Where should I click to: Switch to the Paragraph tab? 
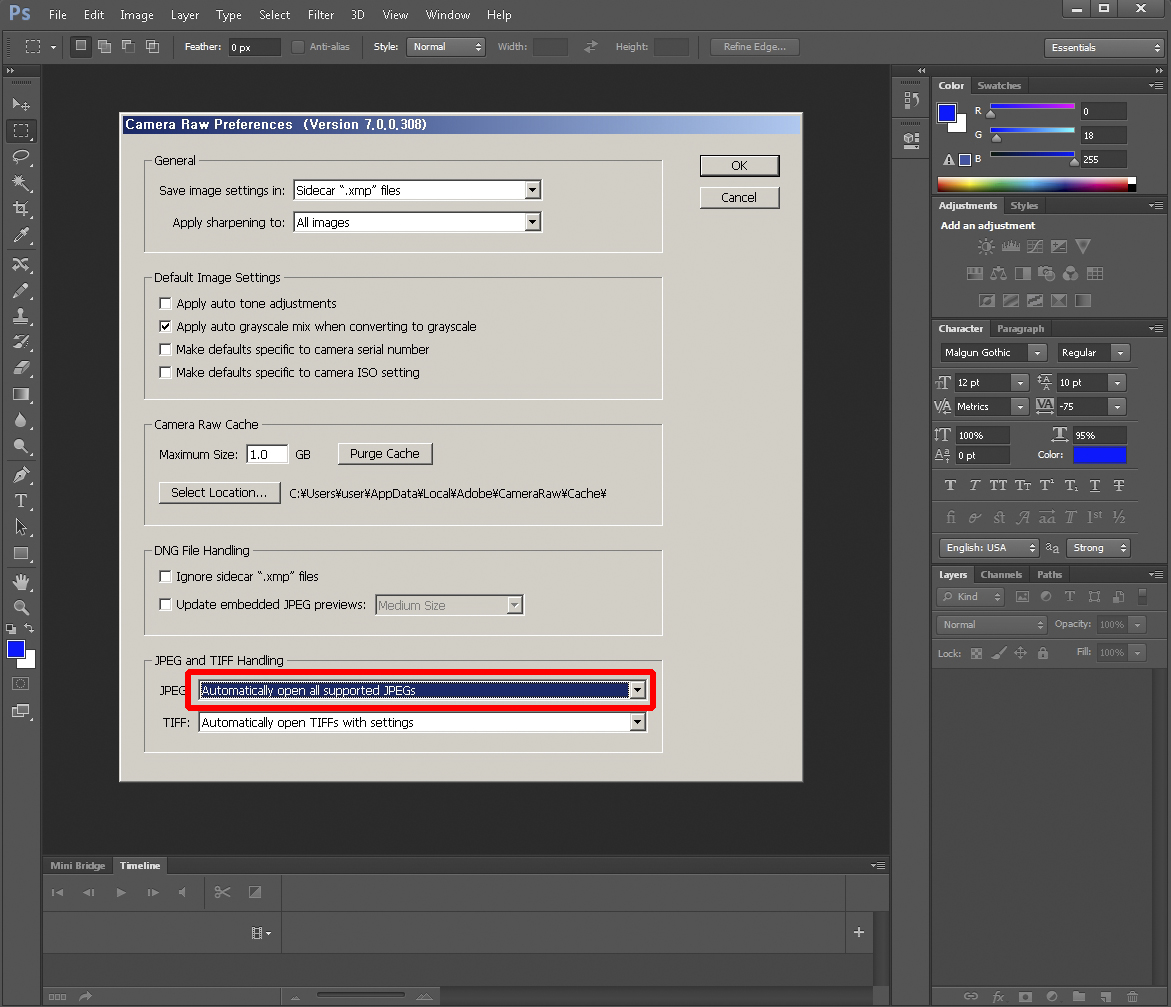coord(1020,329)
